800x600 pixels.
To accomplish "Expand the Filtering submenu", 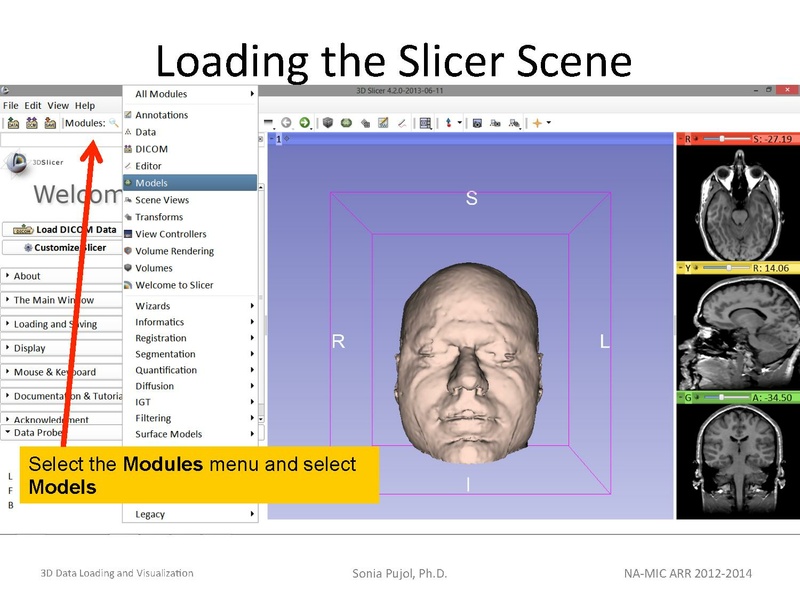I will (x=190, y=418).
